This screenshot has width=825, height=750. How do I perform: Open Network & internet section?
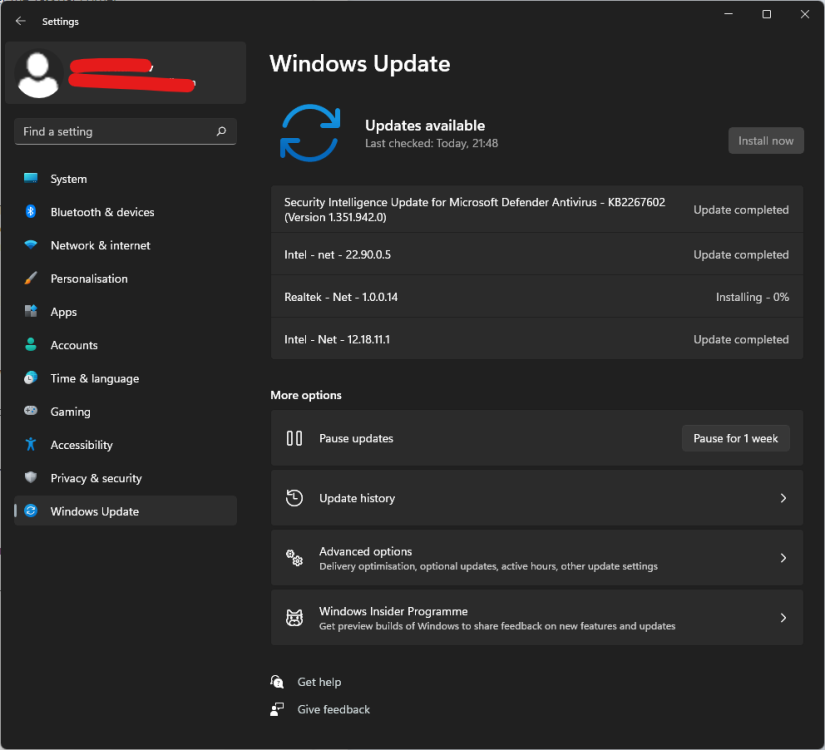click(x=100, y=245)
